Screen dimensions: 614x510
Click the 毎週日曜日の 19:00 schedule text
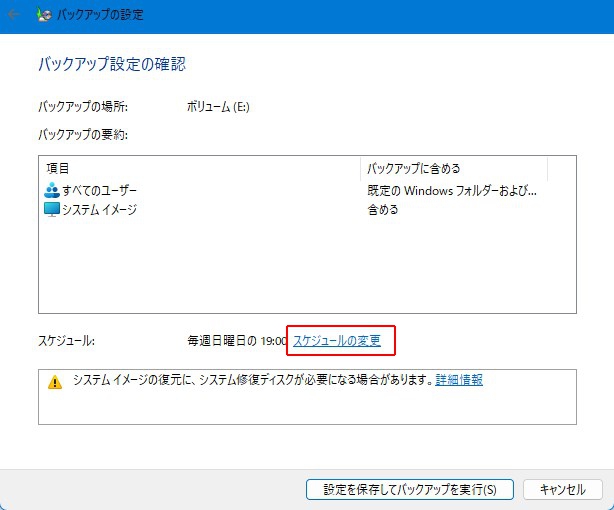237,341
